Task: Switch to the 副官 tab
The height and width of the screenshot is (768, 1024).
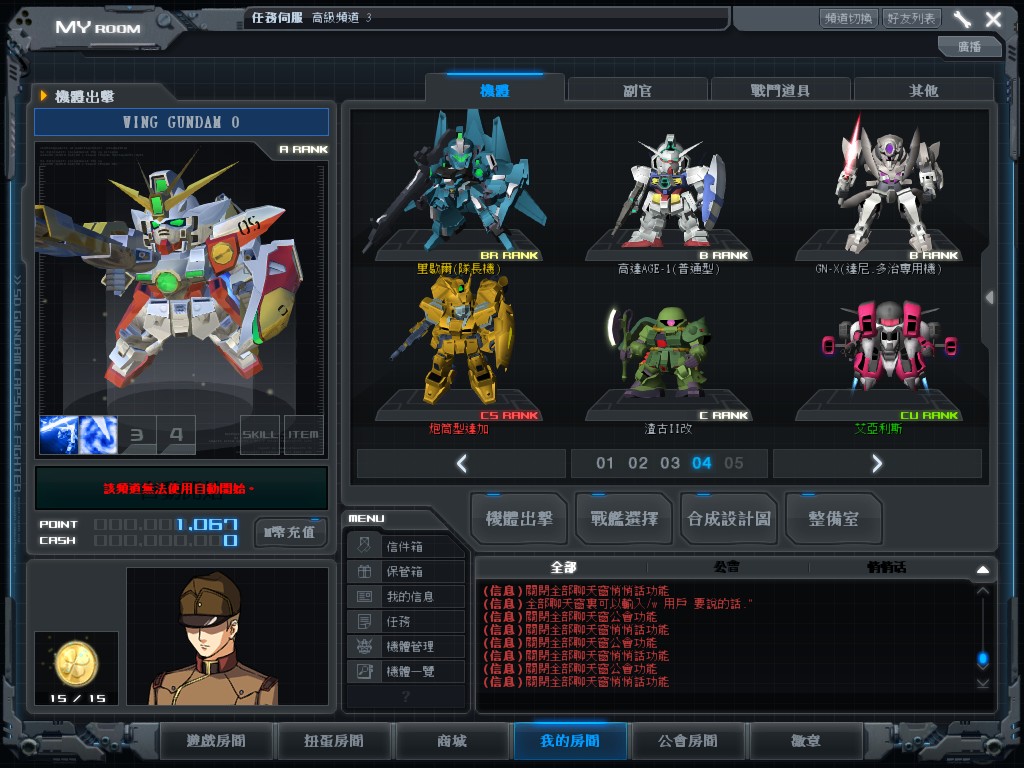Action: 638,90
